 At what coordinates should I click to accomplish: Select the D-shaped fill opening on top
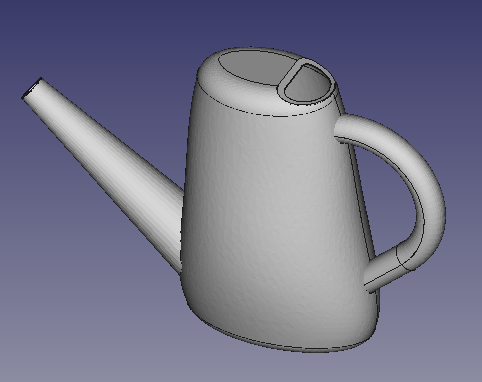[x=308, y=83]
